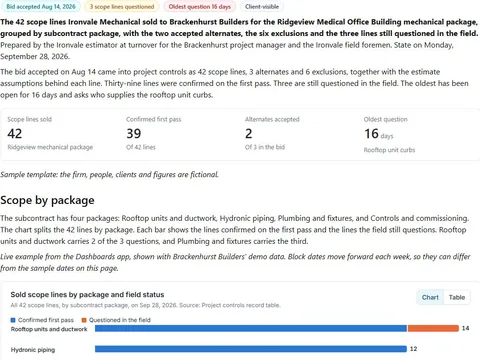Click the orange questioned segment of the Rooftop units bar
The height and width of the screenshot is (360, 480).
point(433,329)
